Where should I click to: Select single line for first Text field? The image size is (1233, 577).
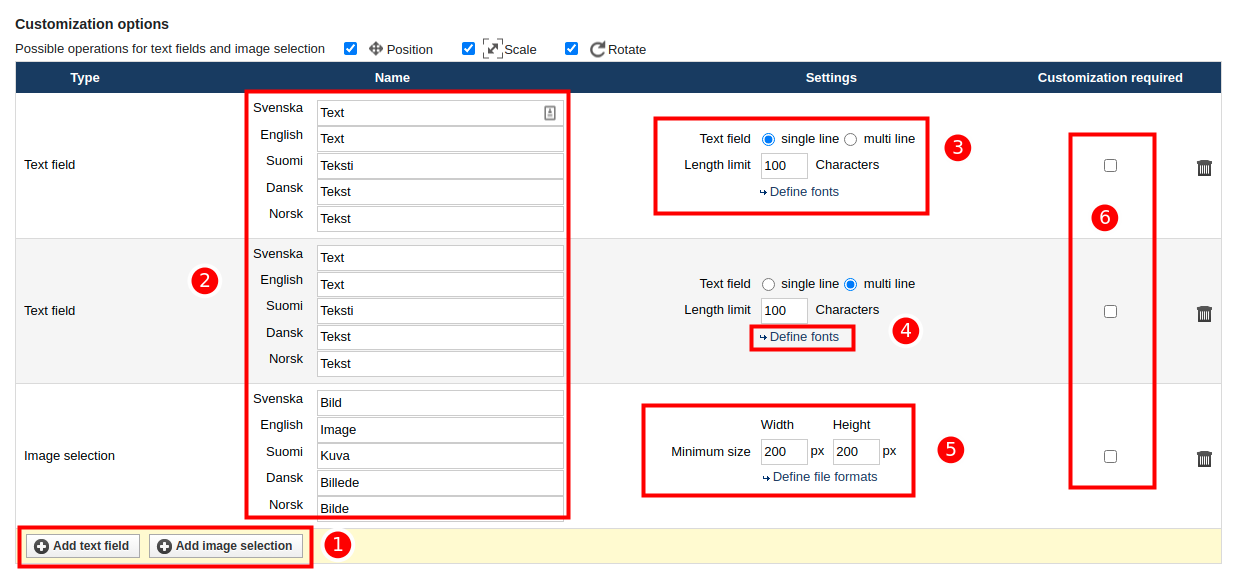coord(769,139)
